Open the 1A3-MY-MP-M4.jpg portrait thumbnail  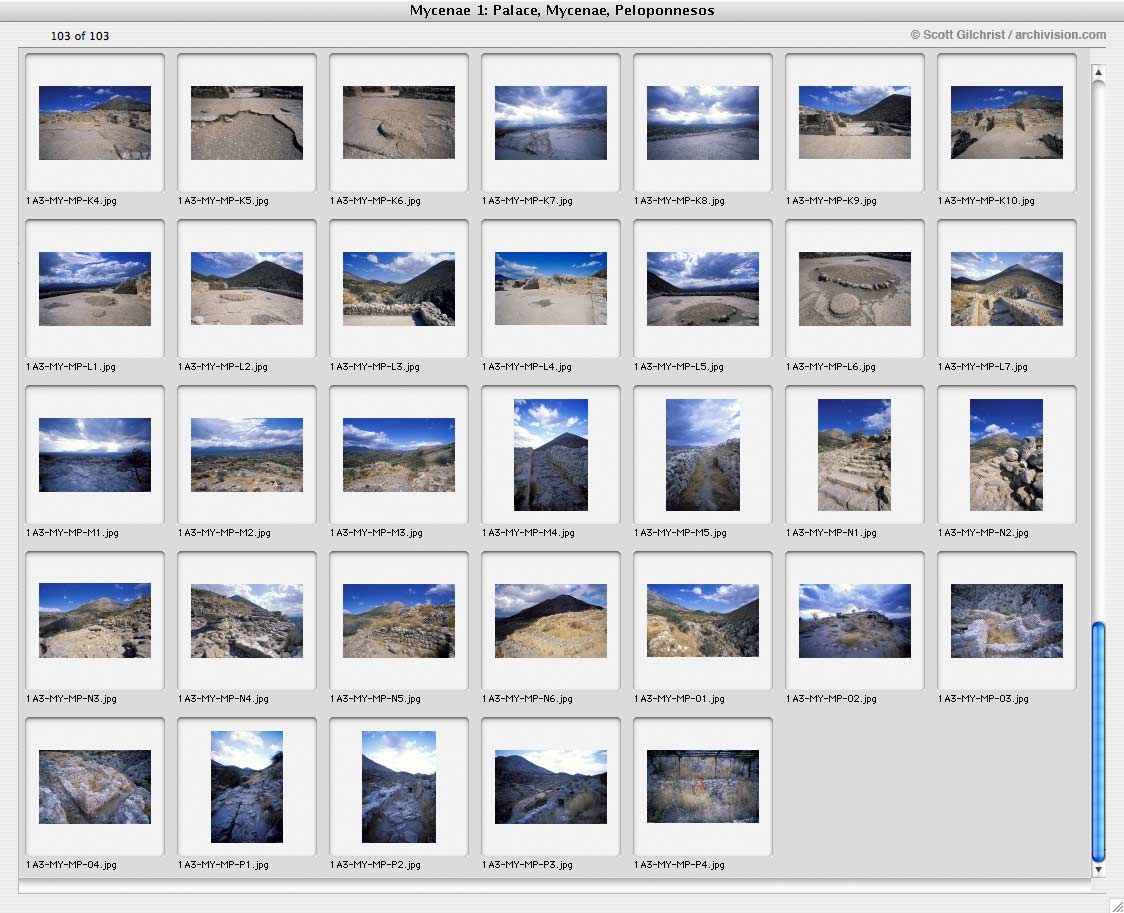[551, 455]
